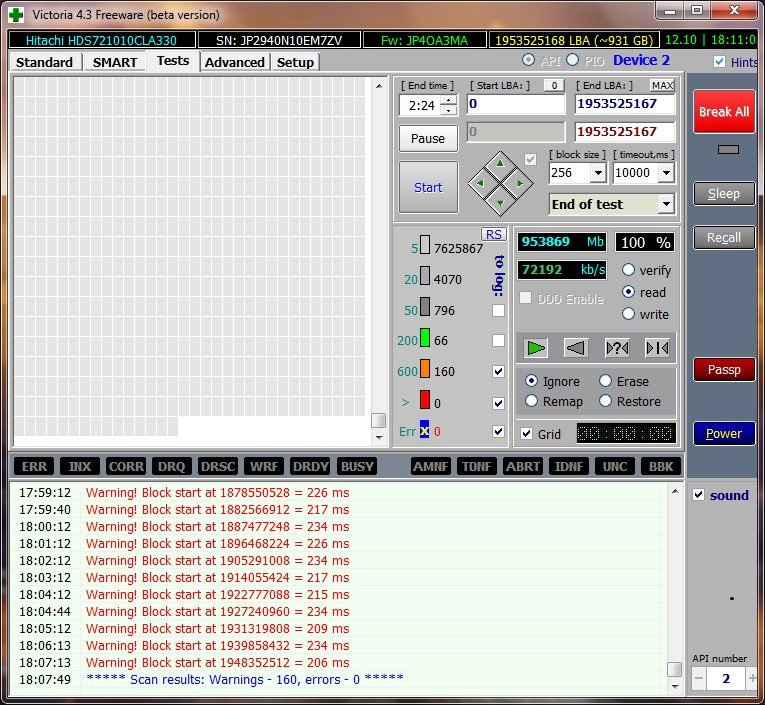Disable the sound checkbox
The height and width of the screenshot is (705, 765).
click(699, 495)
